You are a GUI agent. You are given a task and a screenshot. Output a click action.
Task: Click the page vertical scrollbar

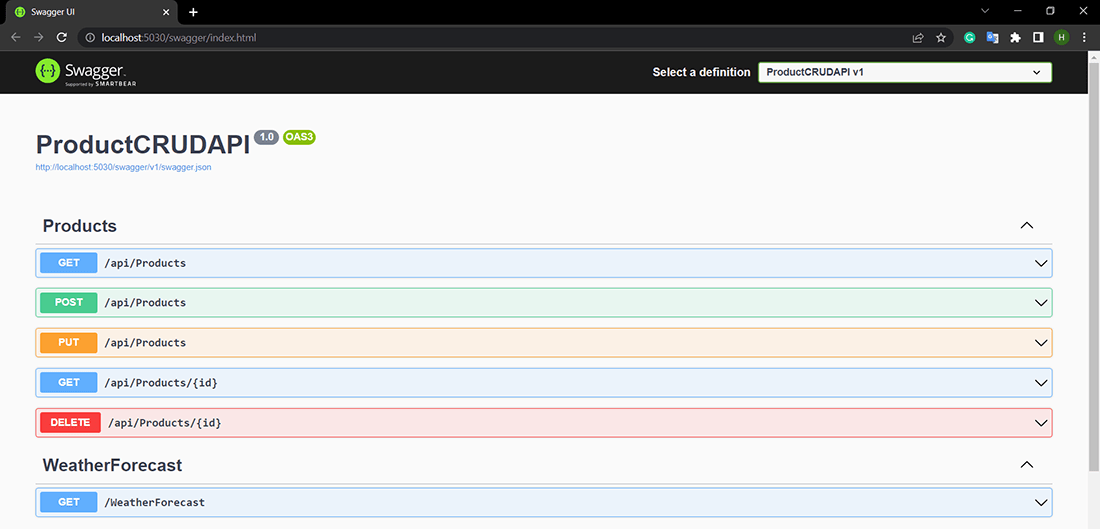tap(1094, 267)
